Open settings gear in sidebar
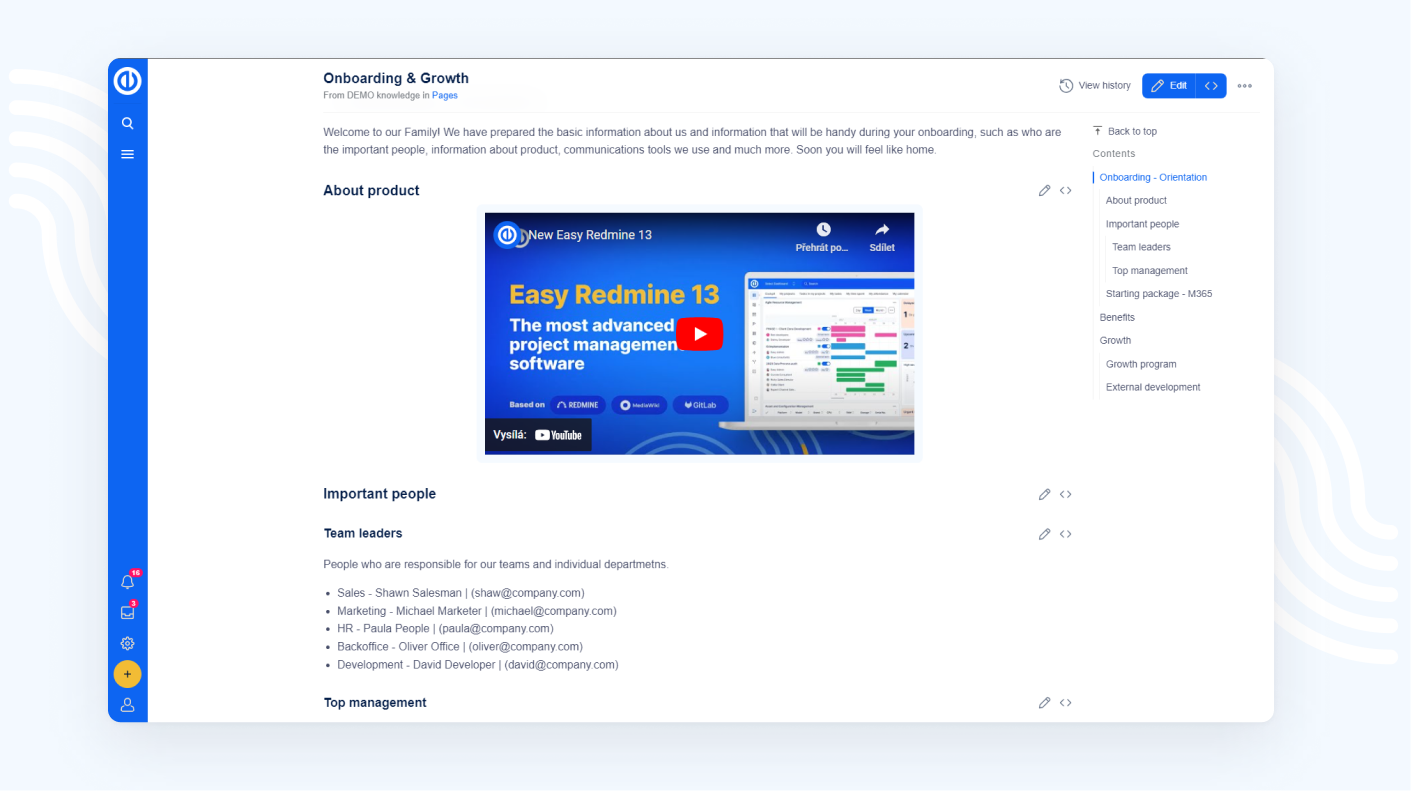Screen dimensions: 1411x791 [127, 644]
